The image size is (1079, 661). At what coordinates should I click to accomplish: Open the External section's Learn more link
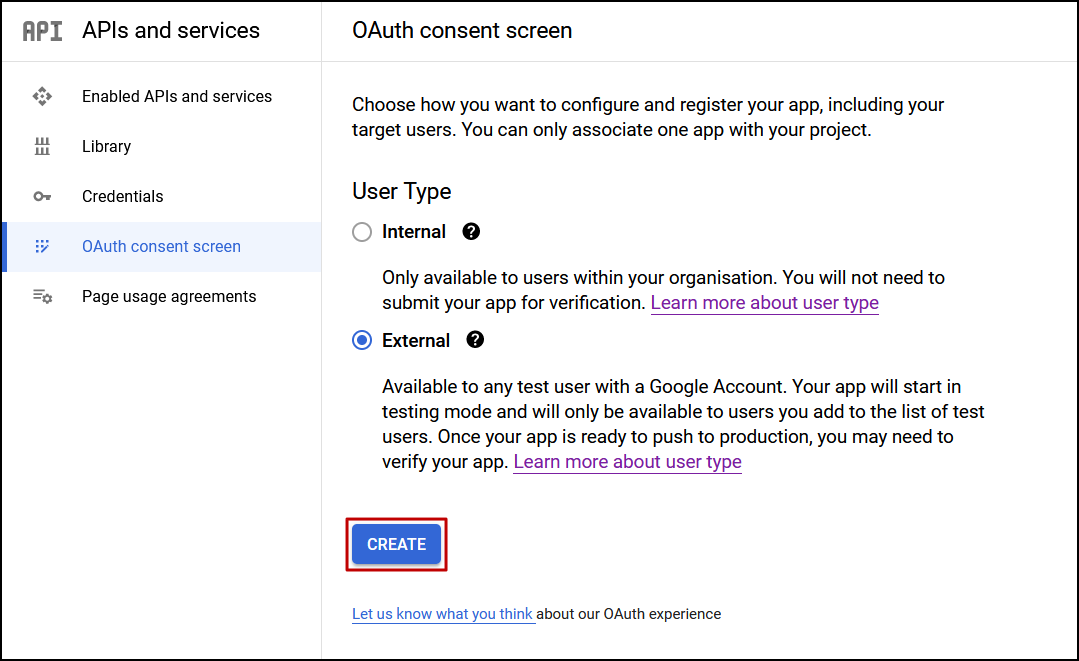(627, 461)
